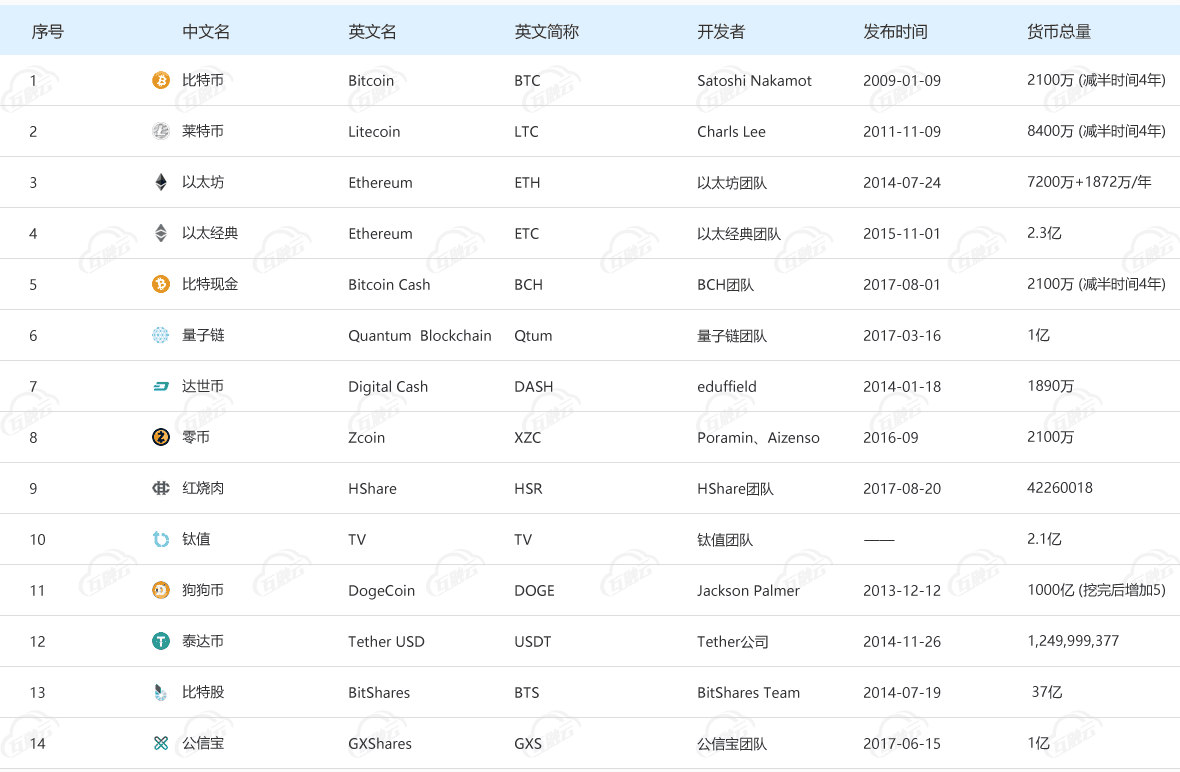Open the Quantum Blockchain name link
The width and height of the screenshot is (1180, 772).
coord(420,336)
